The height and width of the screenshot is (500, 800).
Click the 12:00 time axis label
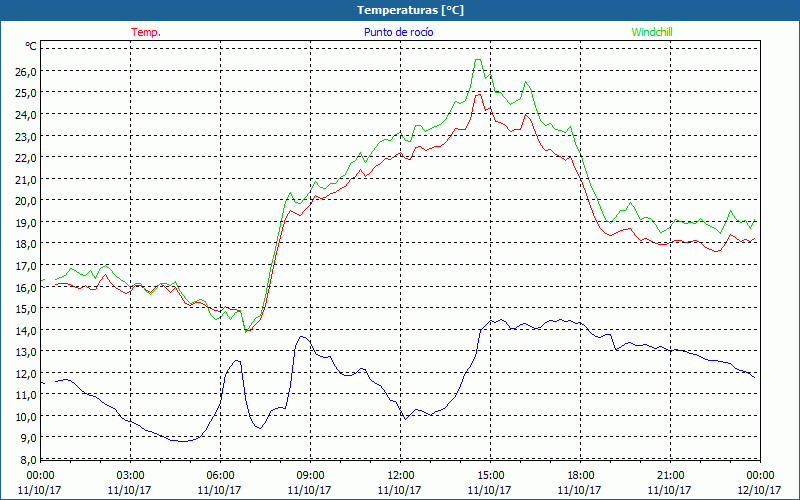point(401,476)
